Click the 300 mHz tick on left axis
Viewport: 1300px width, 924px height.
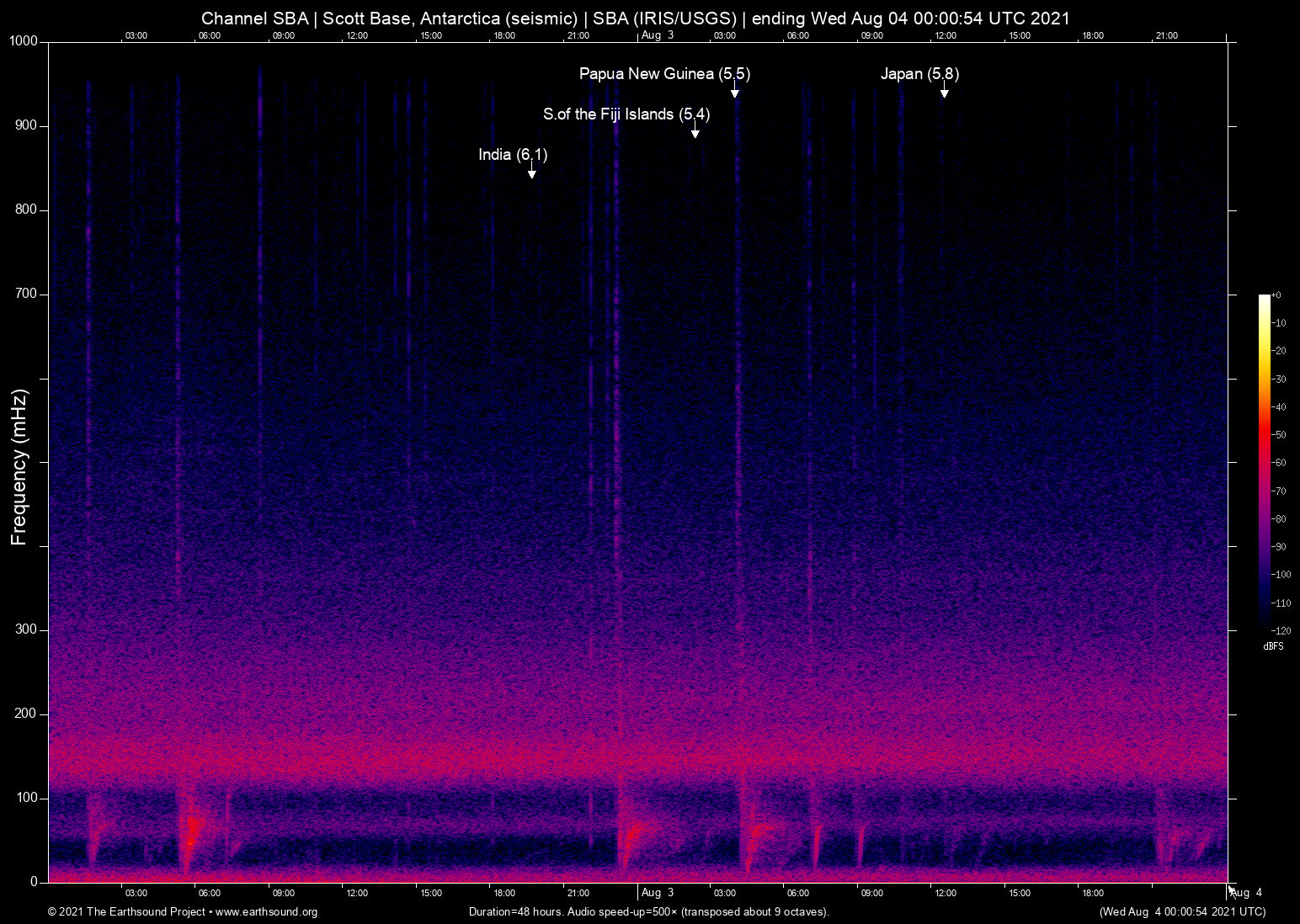[x=27, y=629]
